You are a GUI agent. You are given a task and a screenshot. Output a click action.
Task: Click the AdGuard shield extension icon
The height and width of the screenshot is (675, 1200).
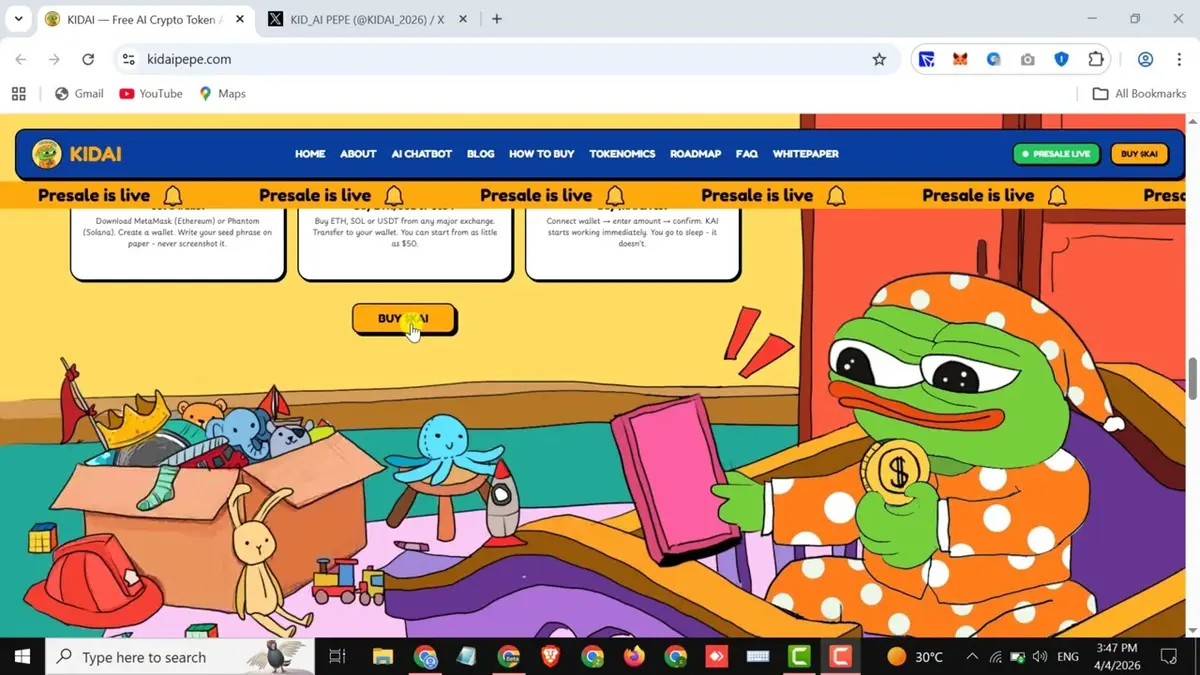1061,59
